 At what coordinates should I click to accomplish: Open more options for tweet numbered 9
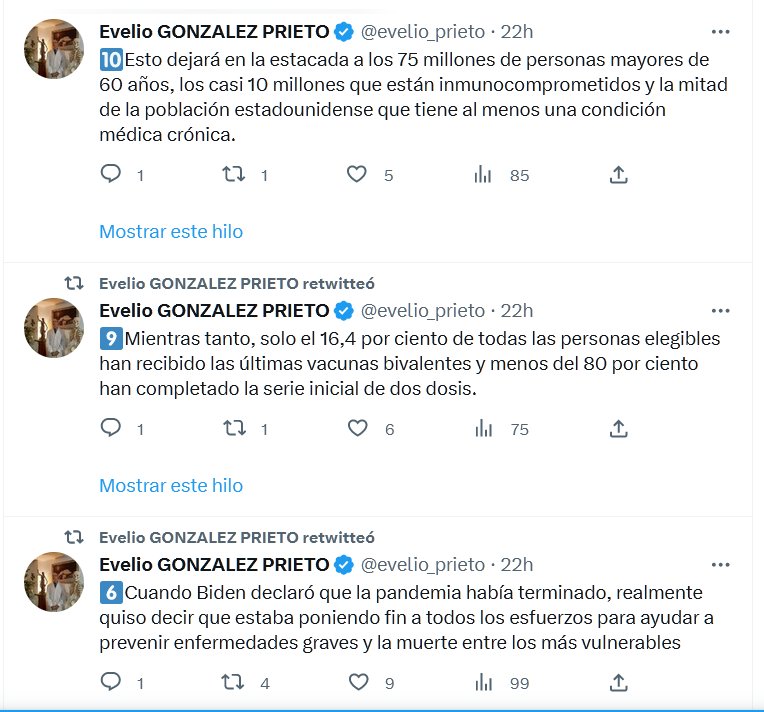720,309
